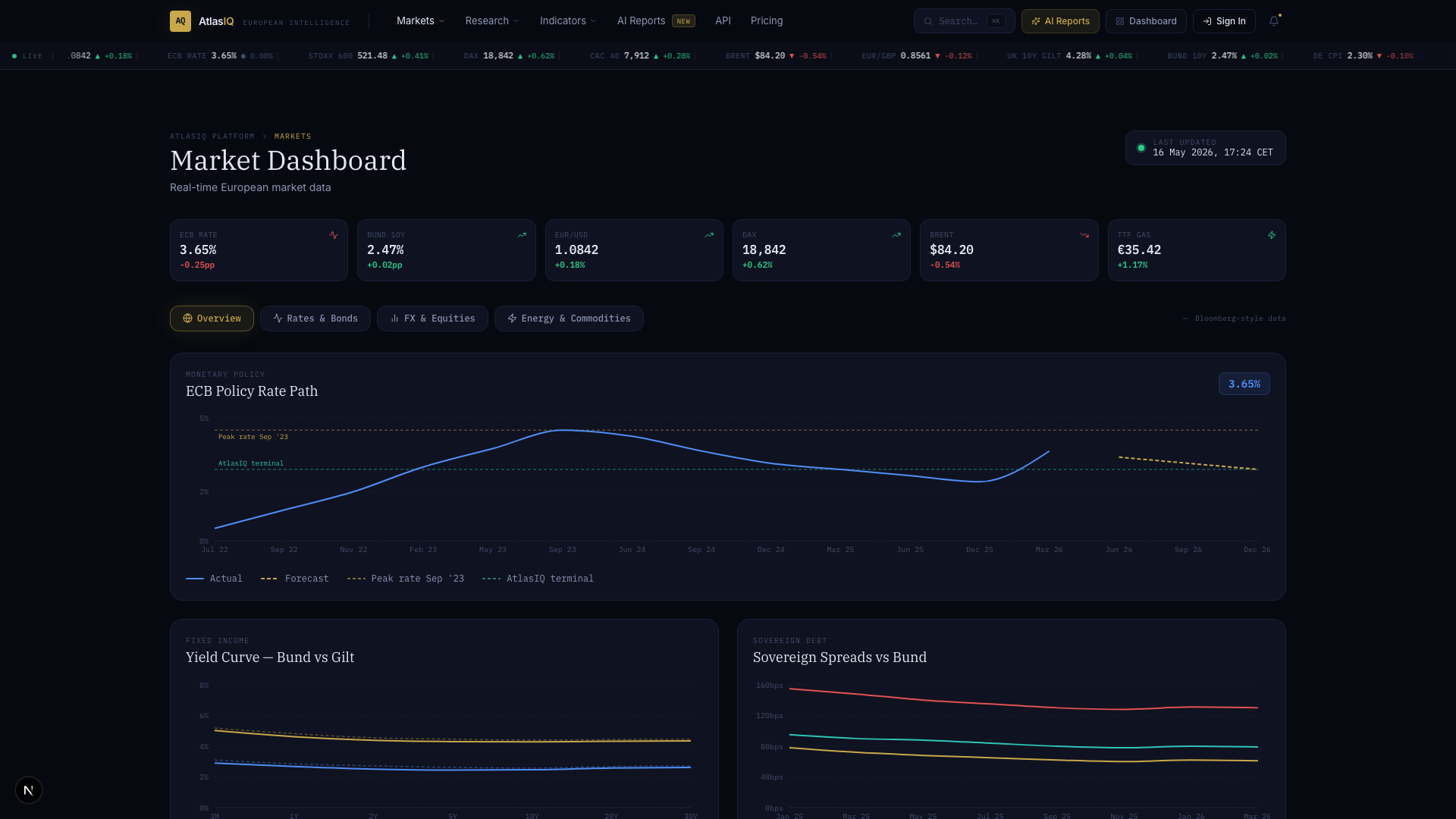1456x819 pixels.
Task: Click the TTF Gas card lightning icon
Action: coord(1272,235)
